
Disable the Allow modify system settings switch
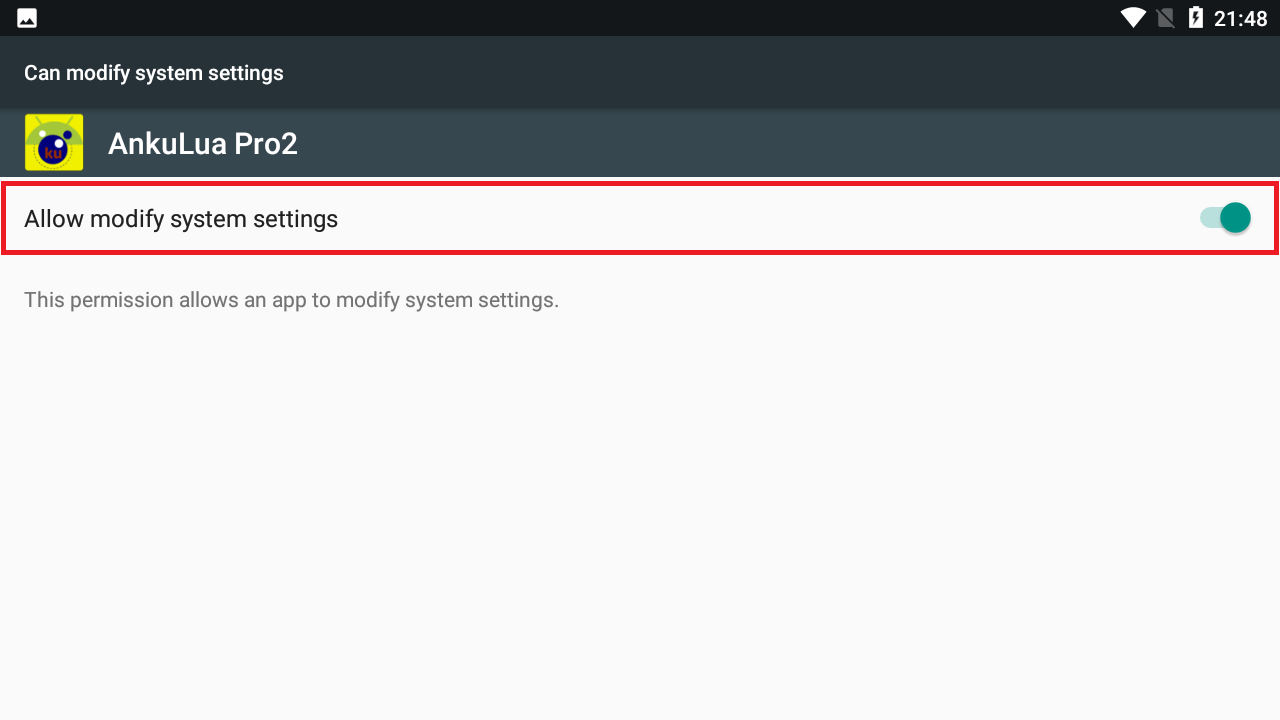point(1225,218)
